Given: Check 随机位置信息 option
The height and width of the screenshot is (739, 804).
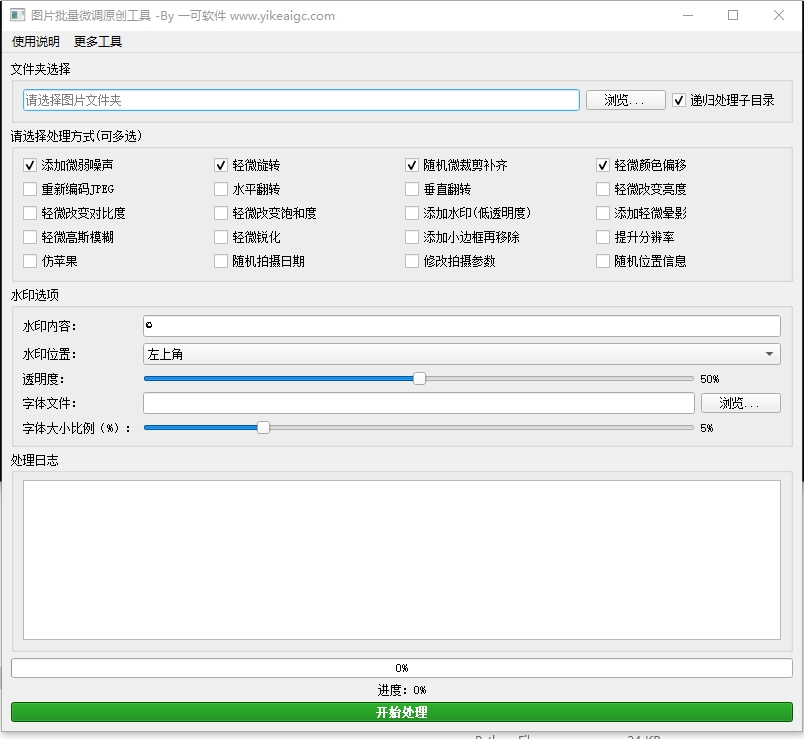Looking at the screenshot, I should (x=603, y=261).
